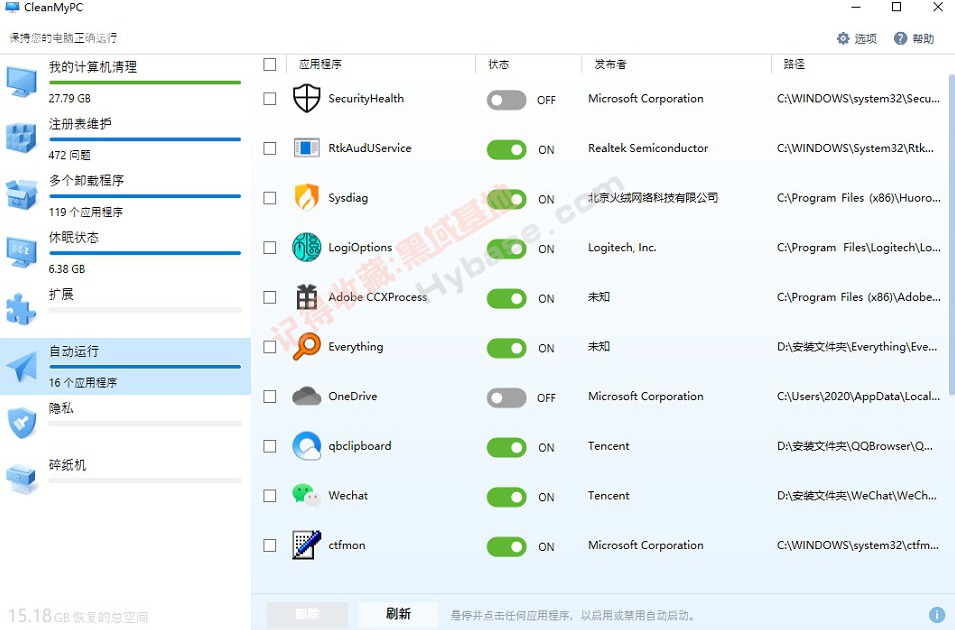Click the ctfmon notepad pen icon
The height and width of the screenshot is (630, 955).
(x=306, y=545)
